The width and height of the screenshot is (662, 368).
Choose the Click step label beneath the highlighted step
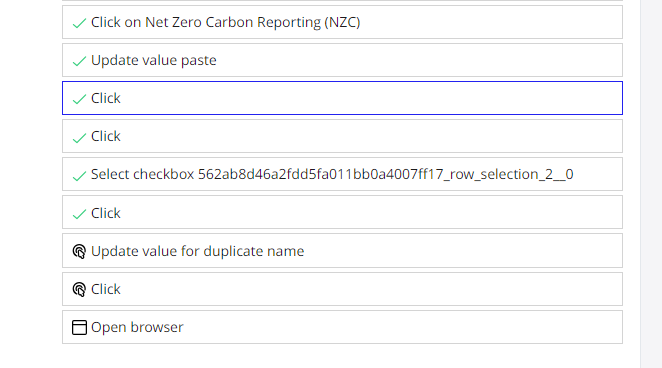(x=106, y=136)
